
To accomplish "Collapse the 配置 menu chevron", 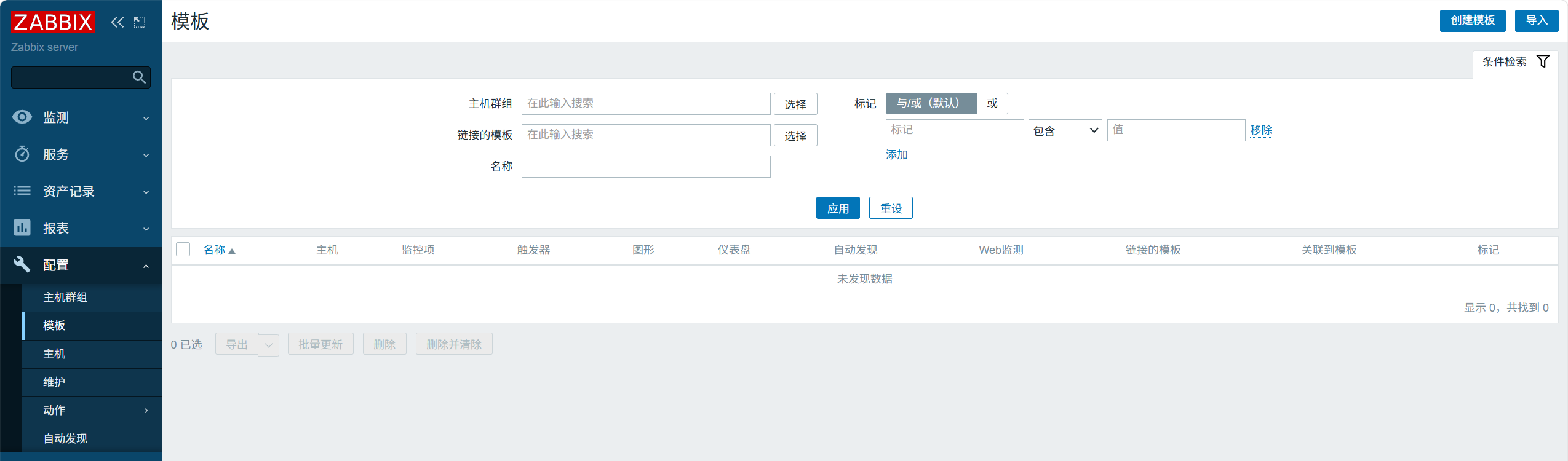I will 146,266.
